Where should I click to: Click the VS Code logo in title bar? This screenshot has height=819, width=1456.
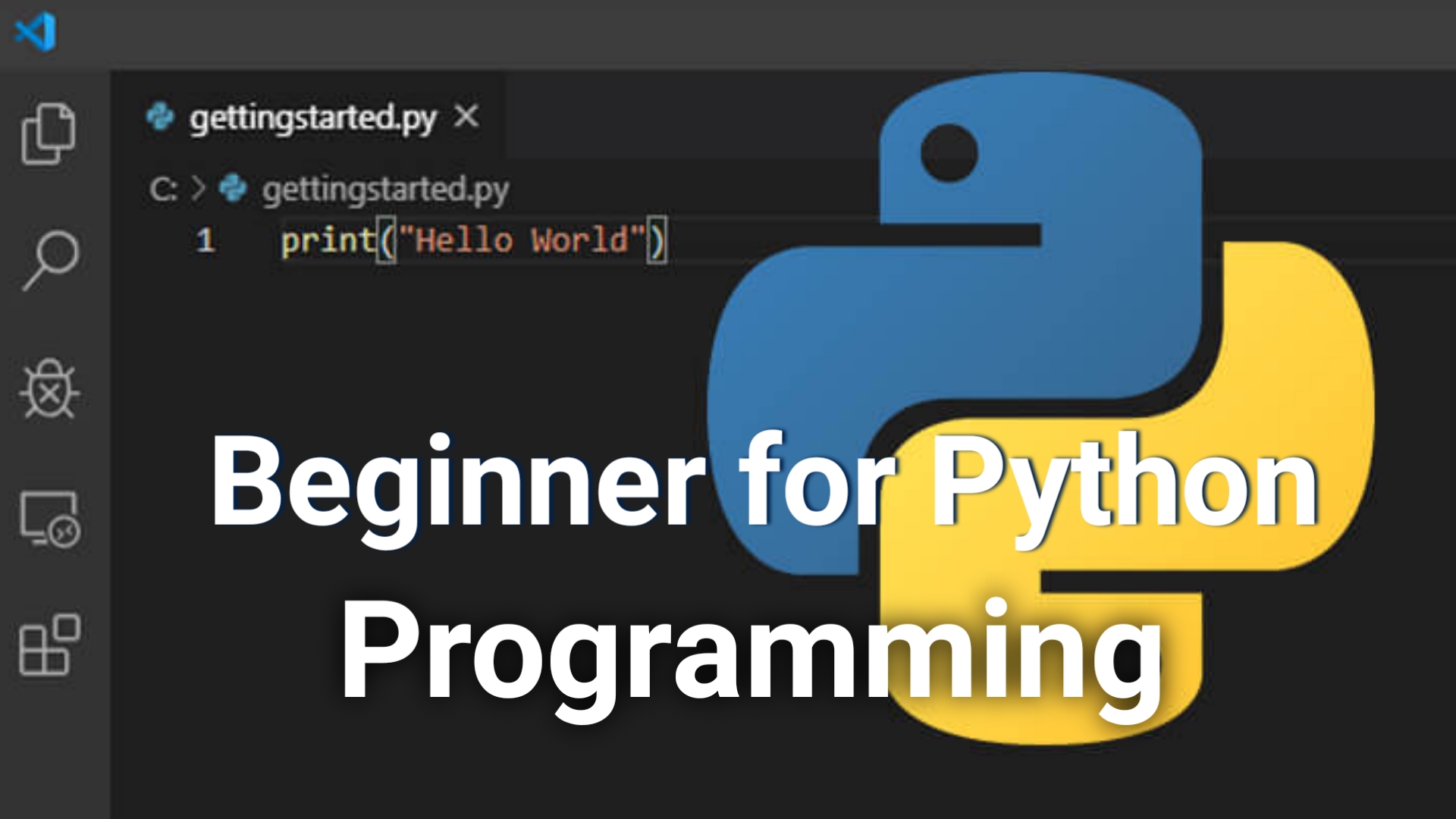click(35, 32)
